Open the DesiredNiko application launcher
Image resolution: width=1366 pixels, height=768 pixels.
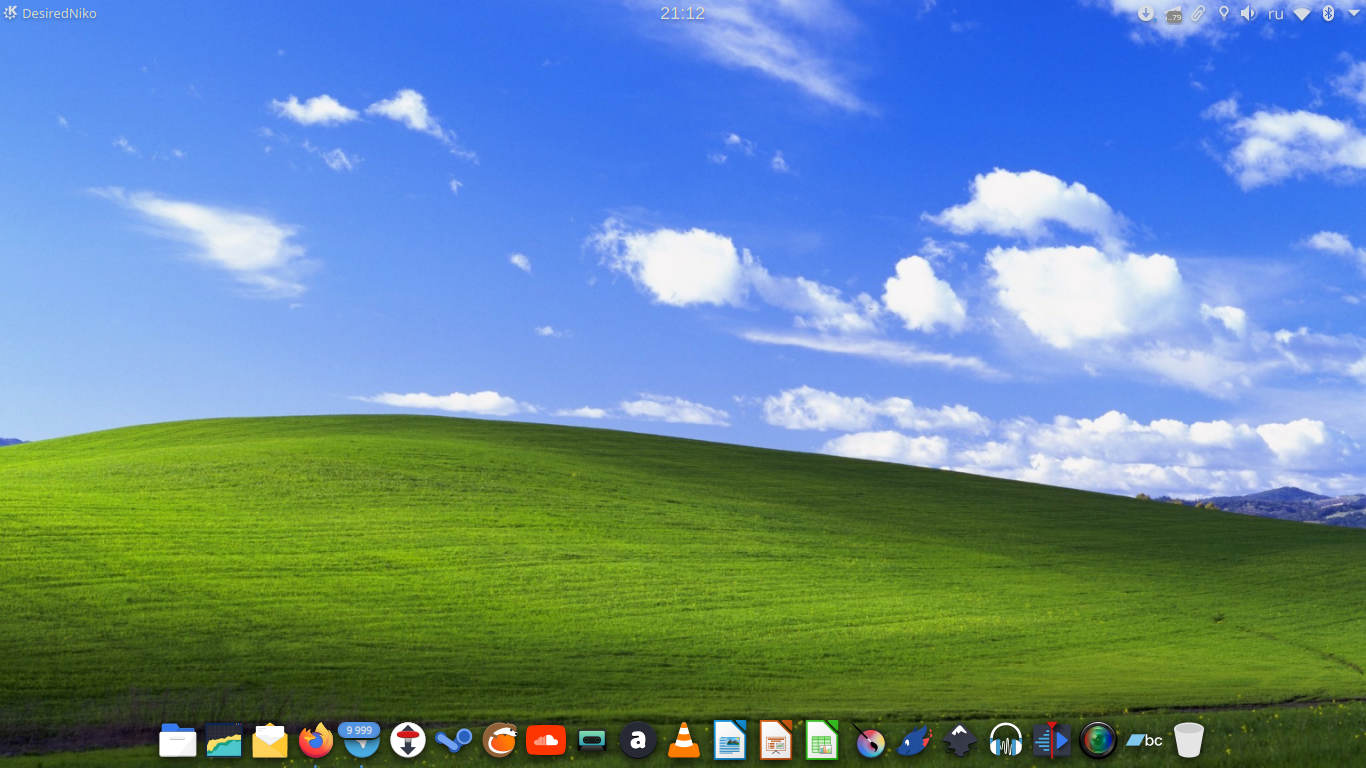coord(51,13)
